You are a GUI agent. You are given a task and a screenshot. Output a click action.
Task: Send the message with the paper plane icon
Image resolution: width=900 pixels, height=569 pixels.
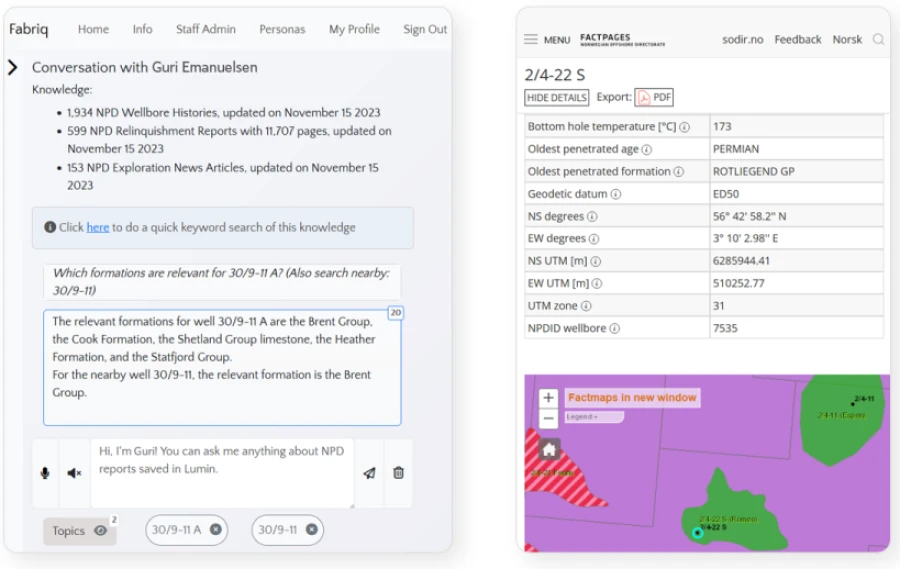pyautogui.click(x=369, y=473)
